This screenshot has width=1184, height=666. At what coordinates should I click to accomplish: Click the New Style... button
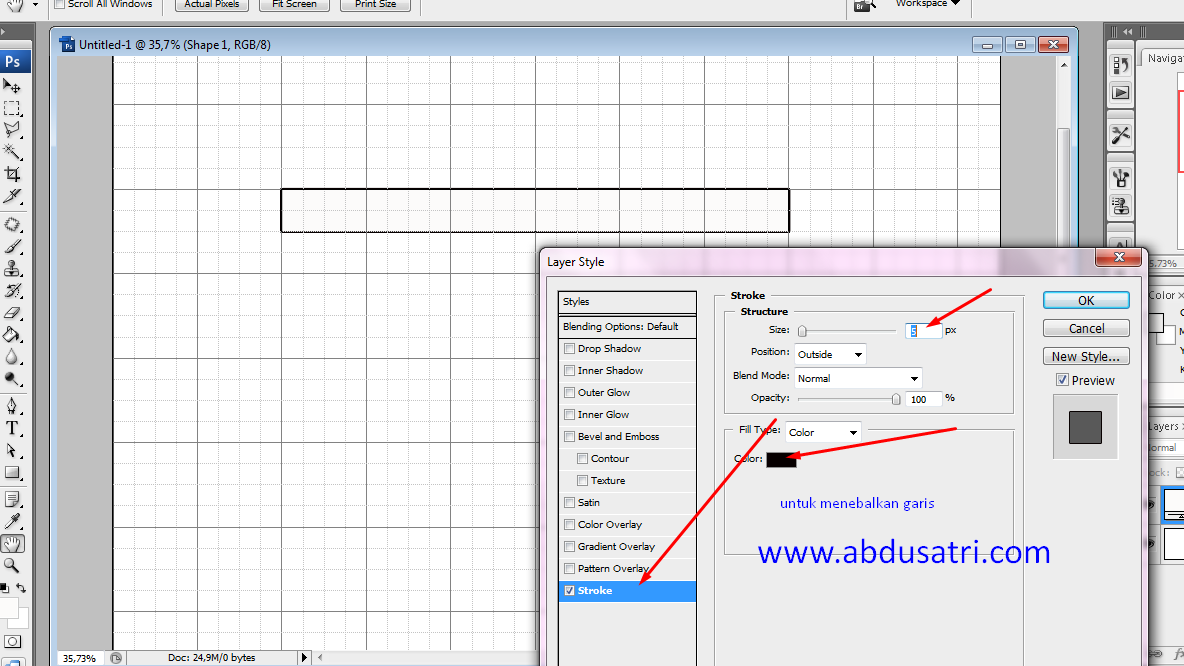tap(1086, 356)
